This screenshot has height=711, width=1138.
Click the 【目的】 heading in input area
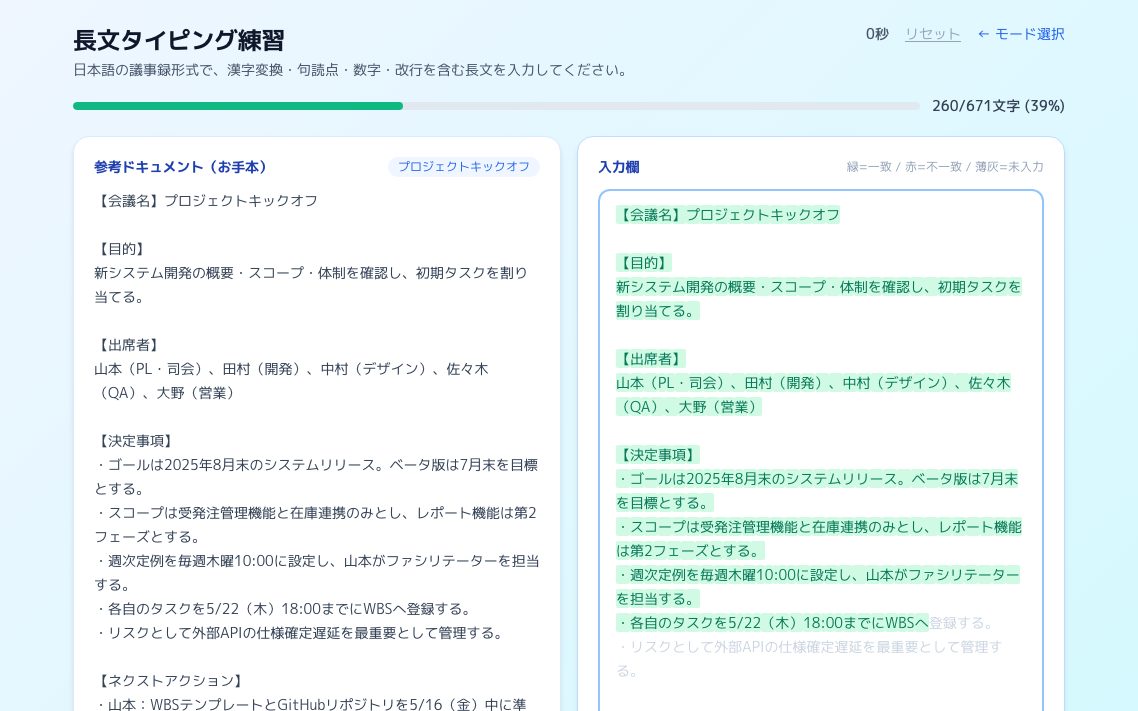point(644,263)
